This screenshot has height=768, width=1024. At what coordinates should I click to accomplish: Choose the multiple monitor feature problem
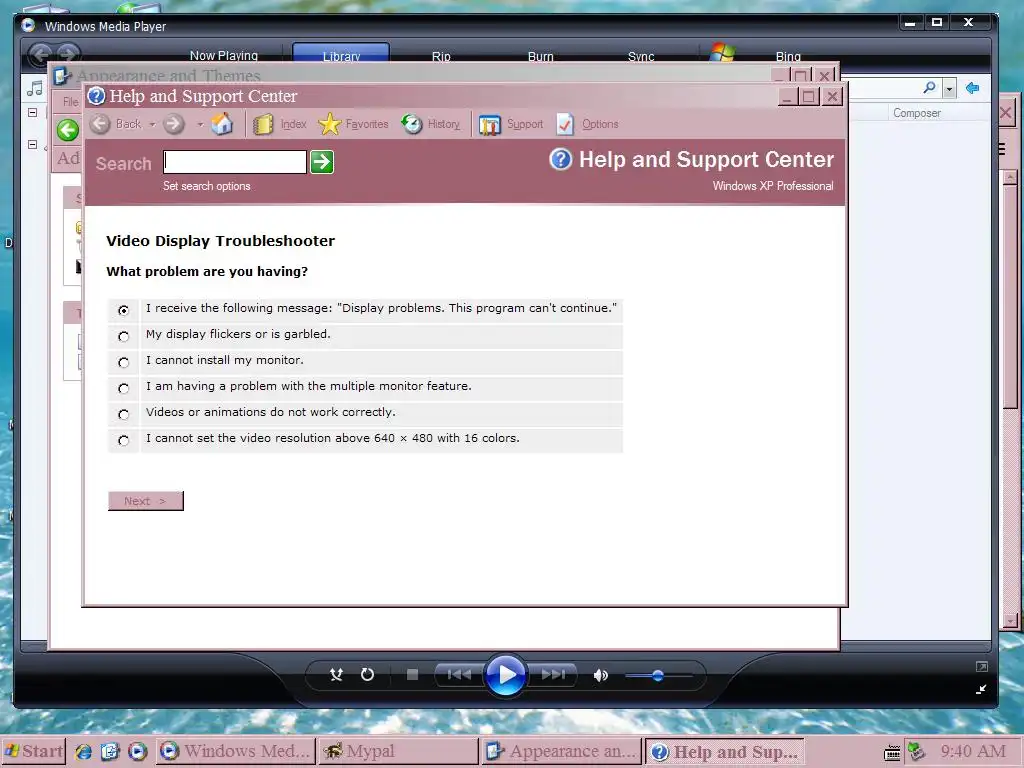(123, 389)
